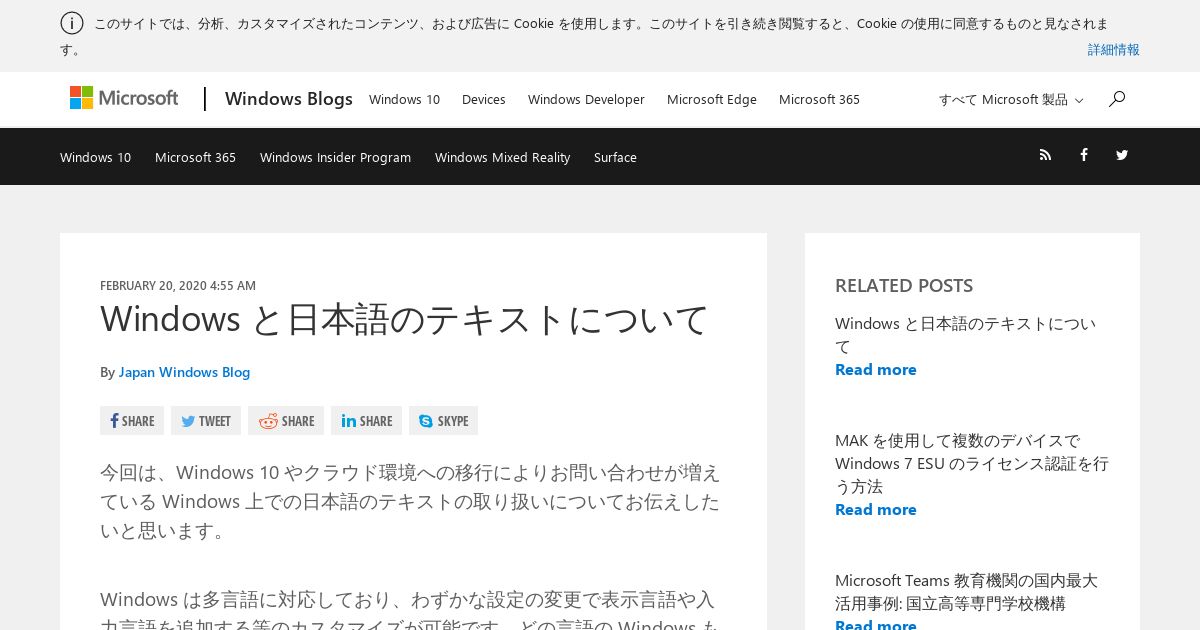Screen dimensions: 1200x630
Task: Click the Tweet share button
Action: point(206,421)
